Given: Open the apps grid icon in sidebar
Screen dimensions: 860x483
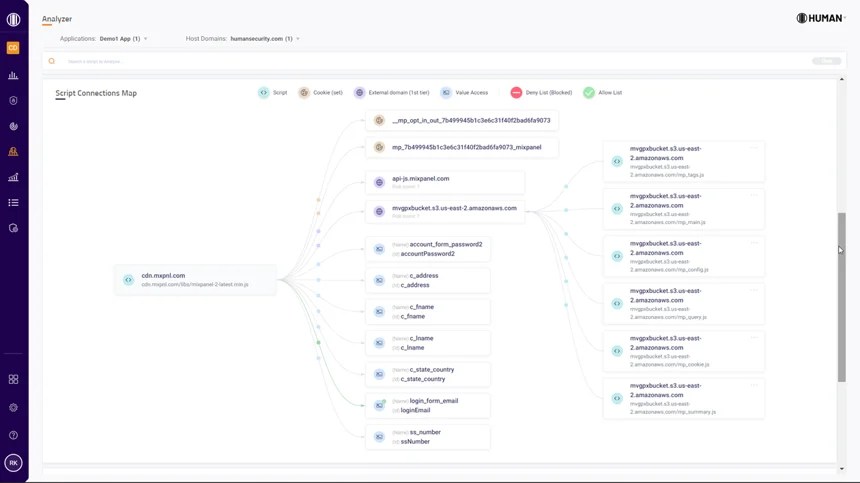Looking at the screenshot, I should pyautogui.click(x=13, y=380).
